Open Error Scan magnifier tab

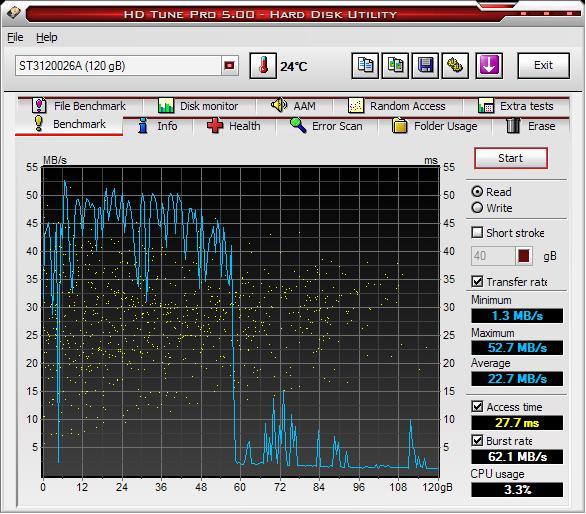[327, 126]
